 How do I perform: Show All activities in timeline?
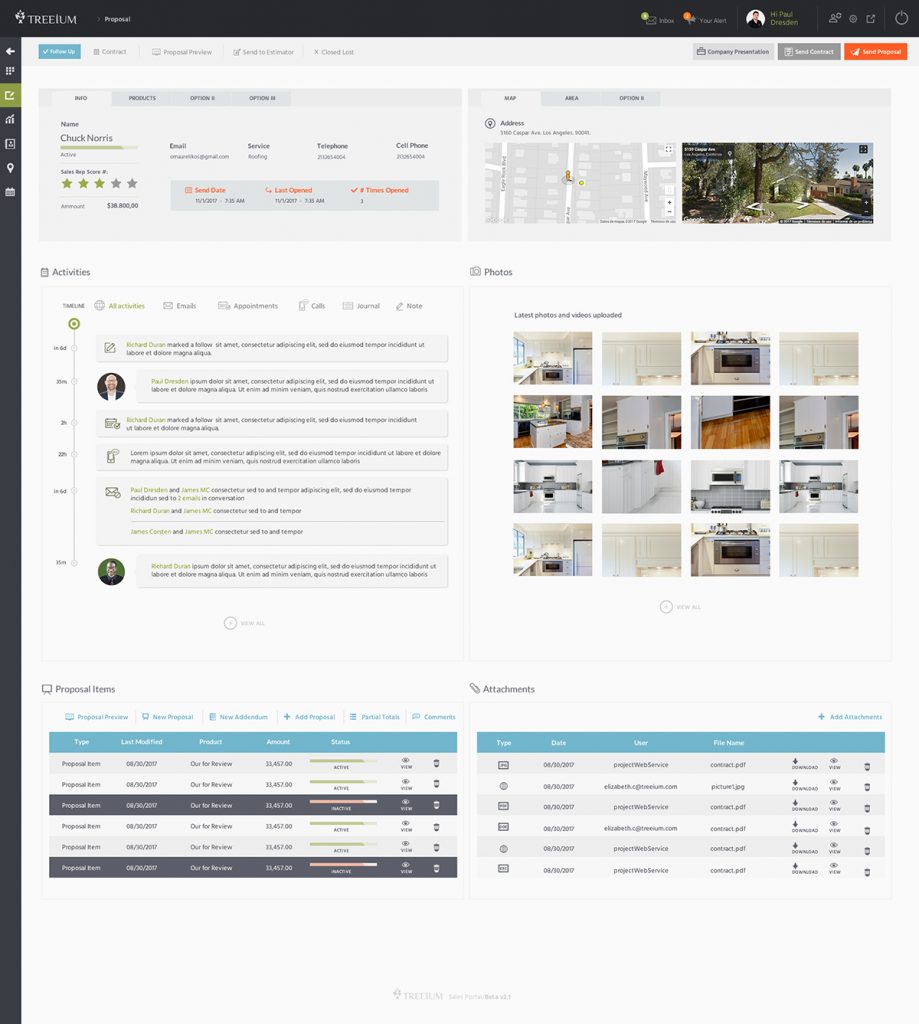(120, 306)
